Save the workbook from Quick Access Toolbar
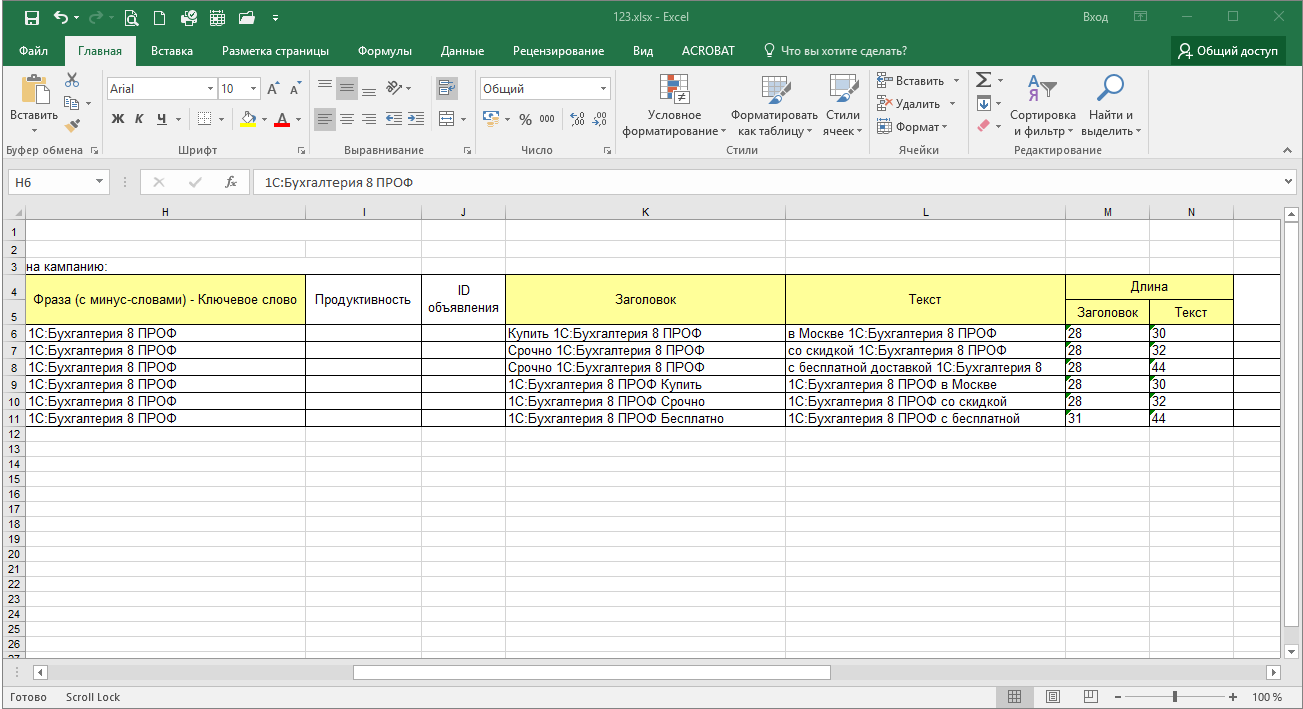1303x709 pixels. (x=32, y=17)
